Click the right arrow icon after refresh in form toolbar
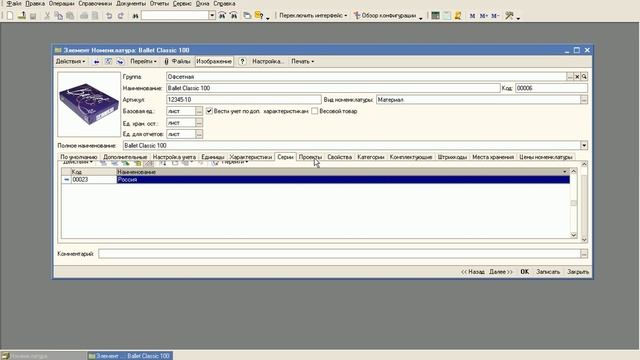This screenshot has width=640, height=360. [x=120, y=61]
